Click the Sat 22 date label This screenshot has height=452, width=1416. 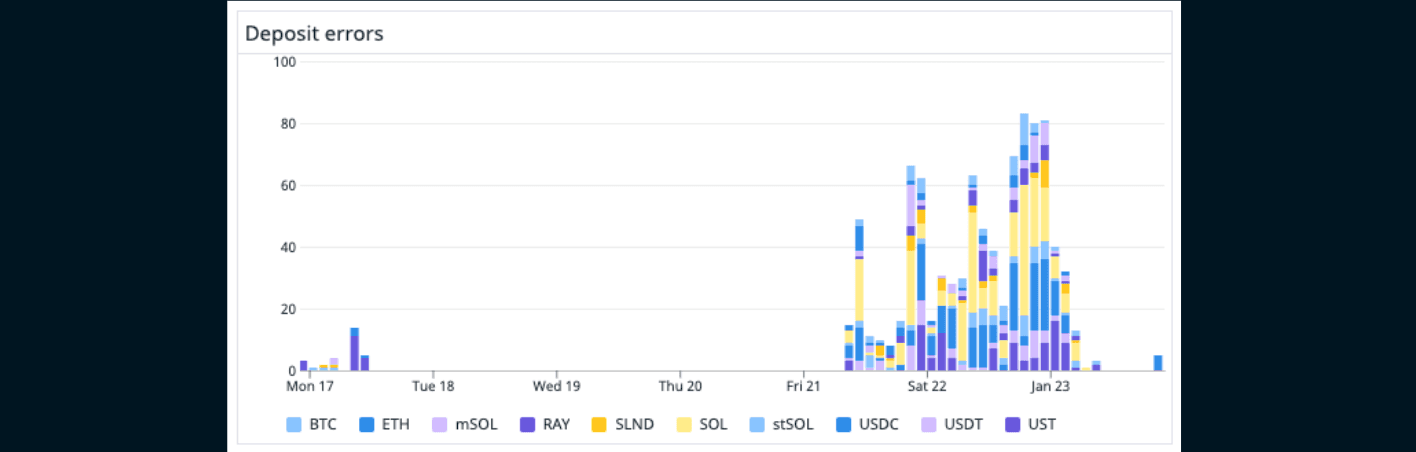[926, 386]
